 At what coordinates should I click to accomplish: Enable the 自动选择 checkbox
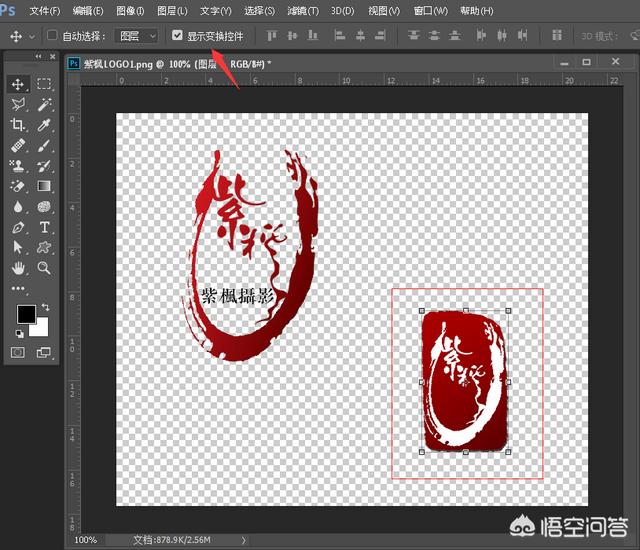tap(52, 36)
